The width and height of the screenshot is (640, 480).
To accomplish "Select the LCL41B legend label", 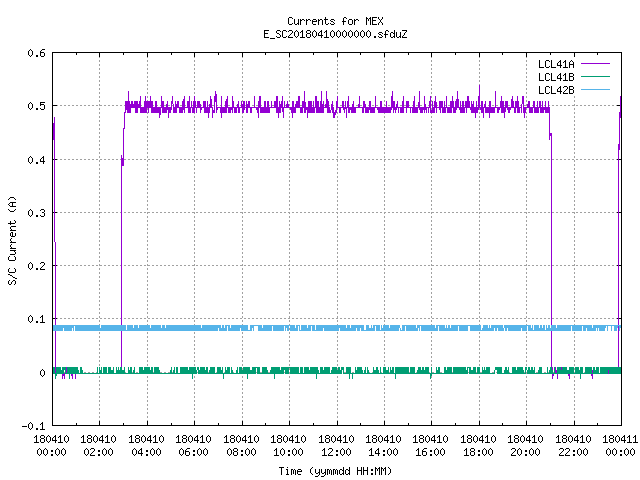I will [556, 77].
